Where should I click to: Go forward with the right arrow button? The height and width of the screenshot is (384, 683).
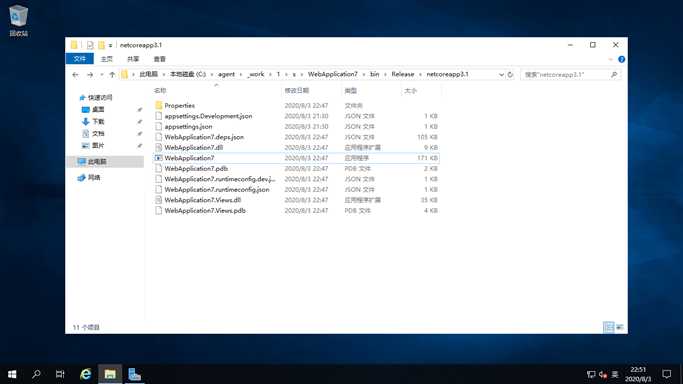(90, 74)
